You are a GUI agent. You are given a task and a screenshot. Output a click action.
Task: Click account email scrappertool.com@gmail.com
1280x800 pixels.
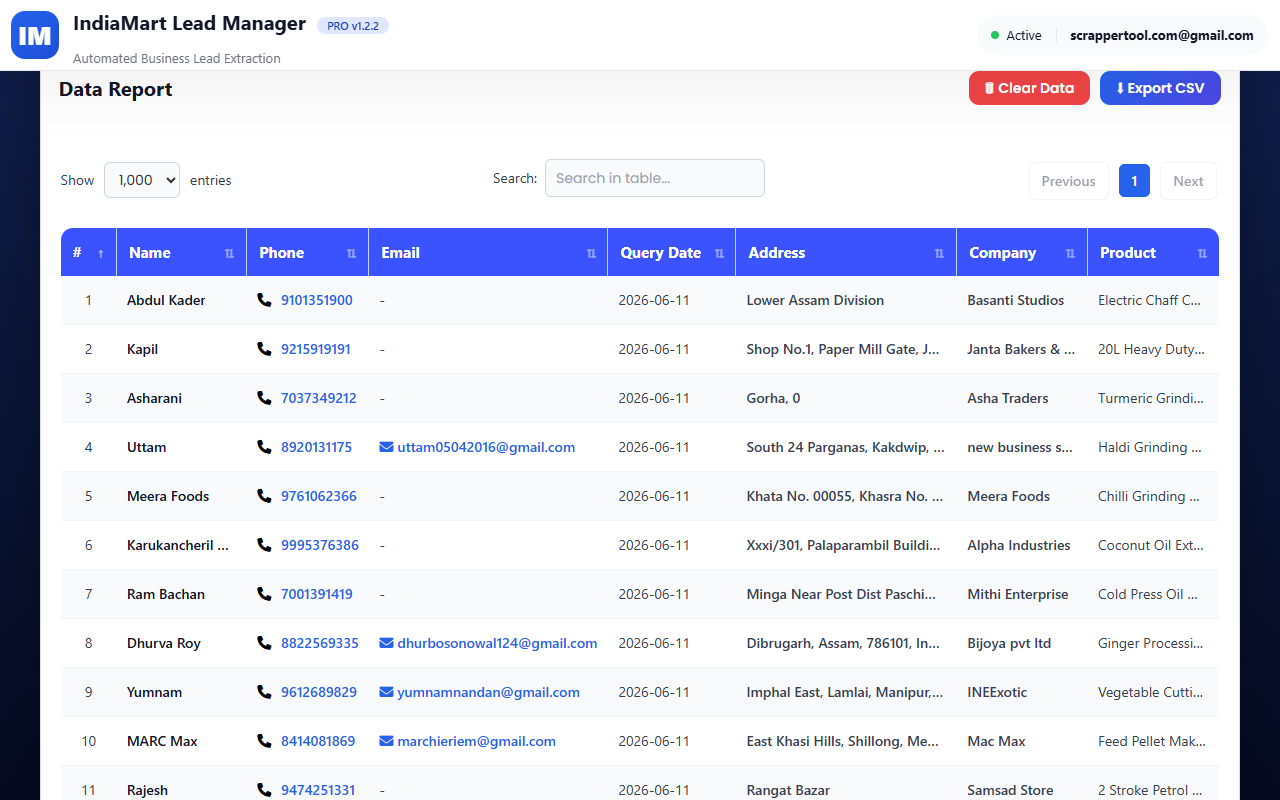click(x=1162, y=35)
